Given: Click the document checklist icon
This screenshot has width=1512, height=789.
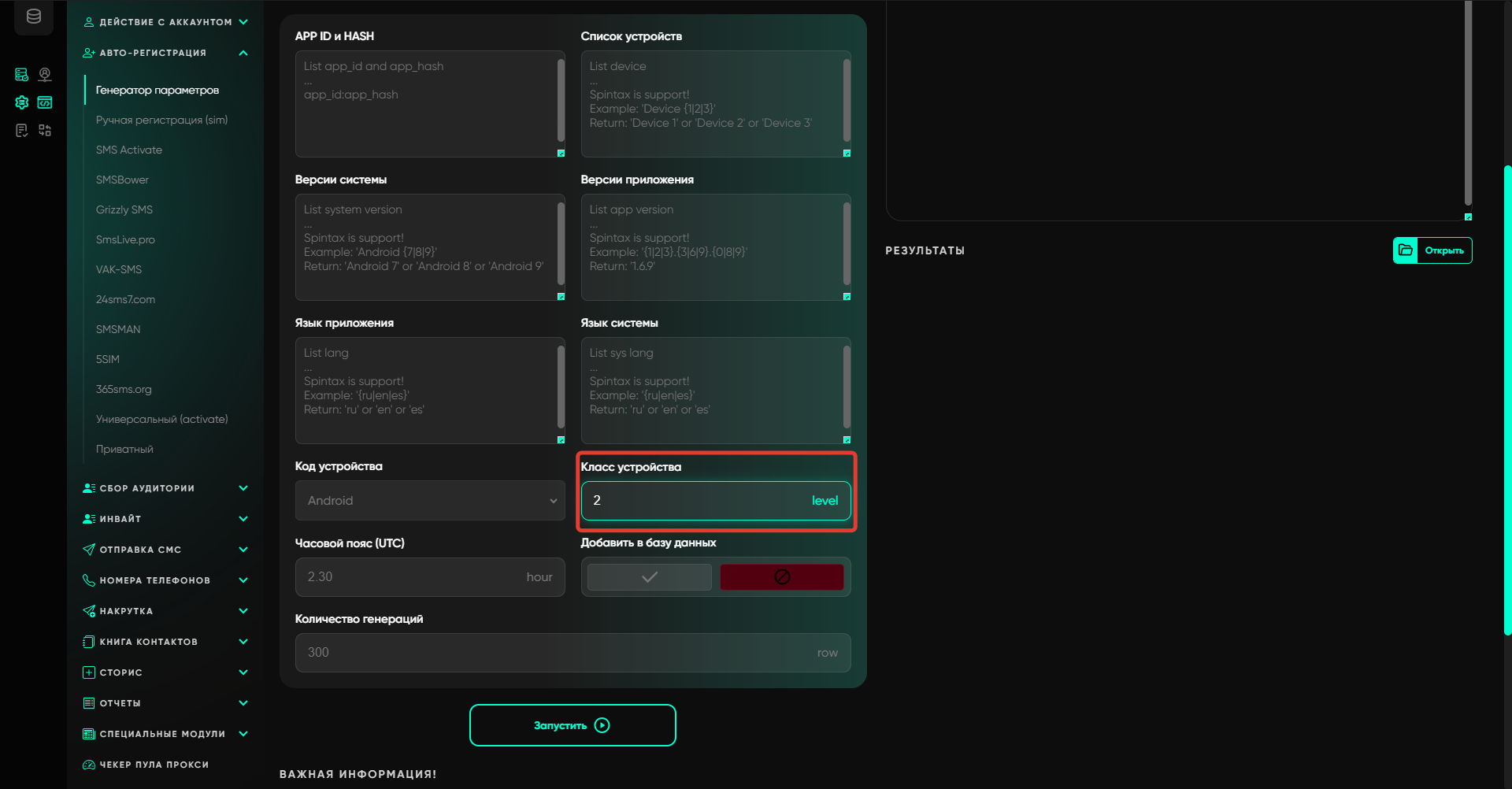Looking at the screenshot, I should coord(22,131).
